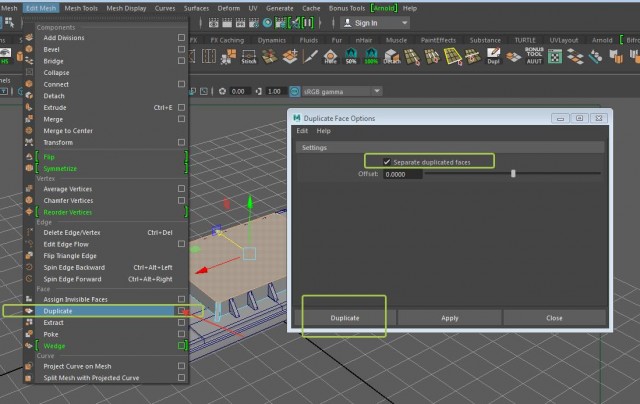The width and height of the screenshot is (640, 404).
Task: Switch to the TURTLE shelf tab
Action: click(525, 40)
